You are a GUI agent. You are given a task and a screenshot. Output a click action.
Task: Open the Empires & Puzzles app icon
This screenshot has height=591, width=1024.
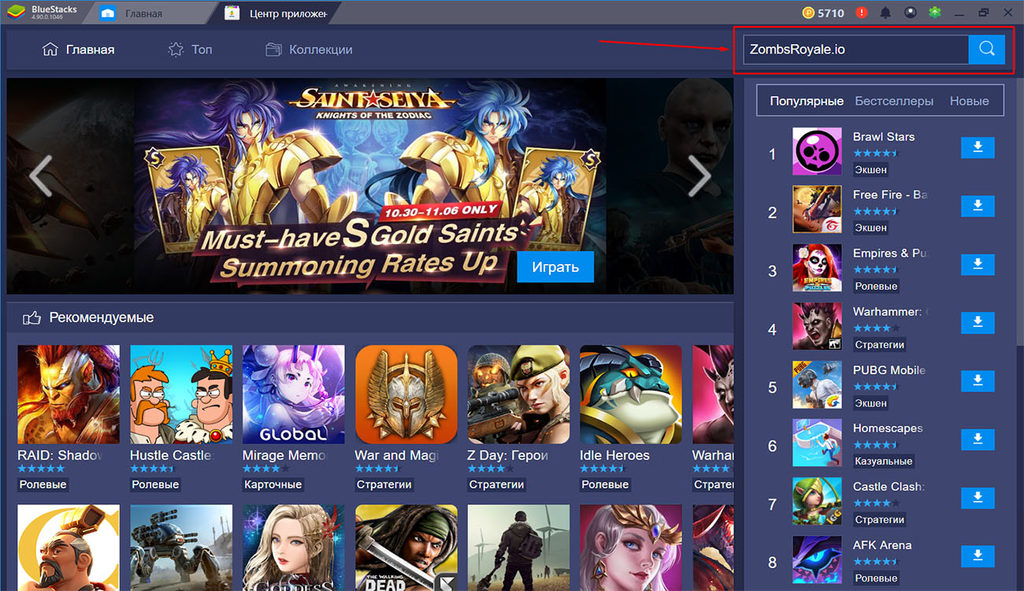[x=817, y=268]
